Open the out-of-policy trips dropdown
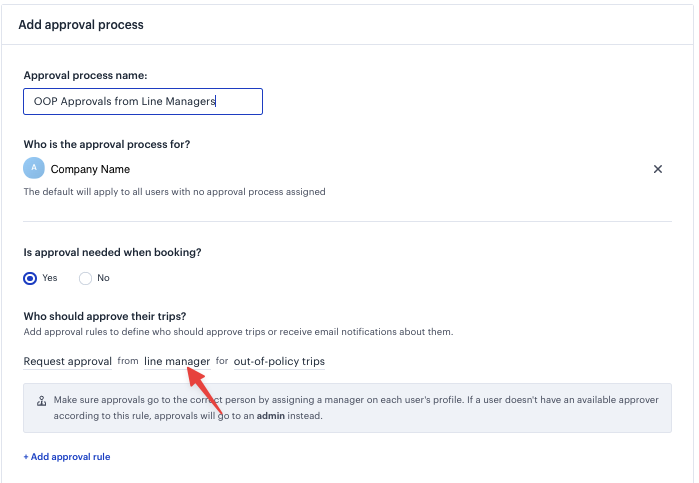 pos(279,362)
